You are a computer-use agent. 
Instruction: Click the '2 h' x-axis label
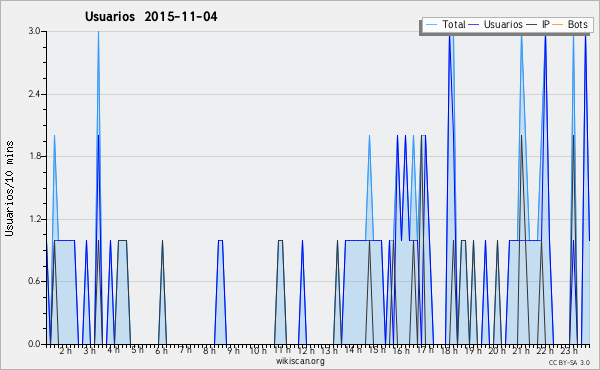(x=65, y=351)
